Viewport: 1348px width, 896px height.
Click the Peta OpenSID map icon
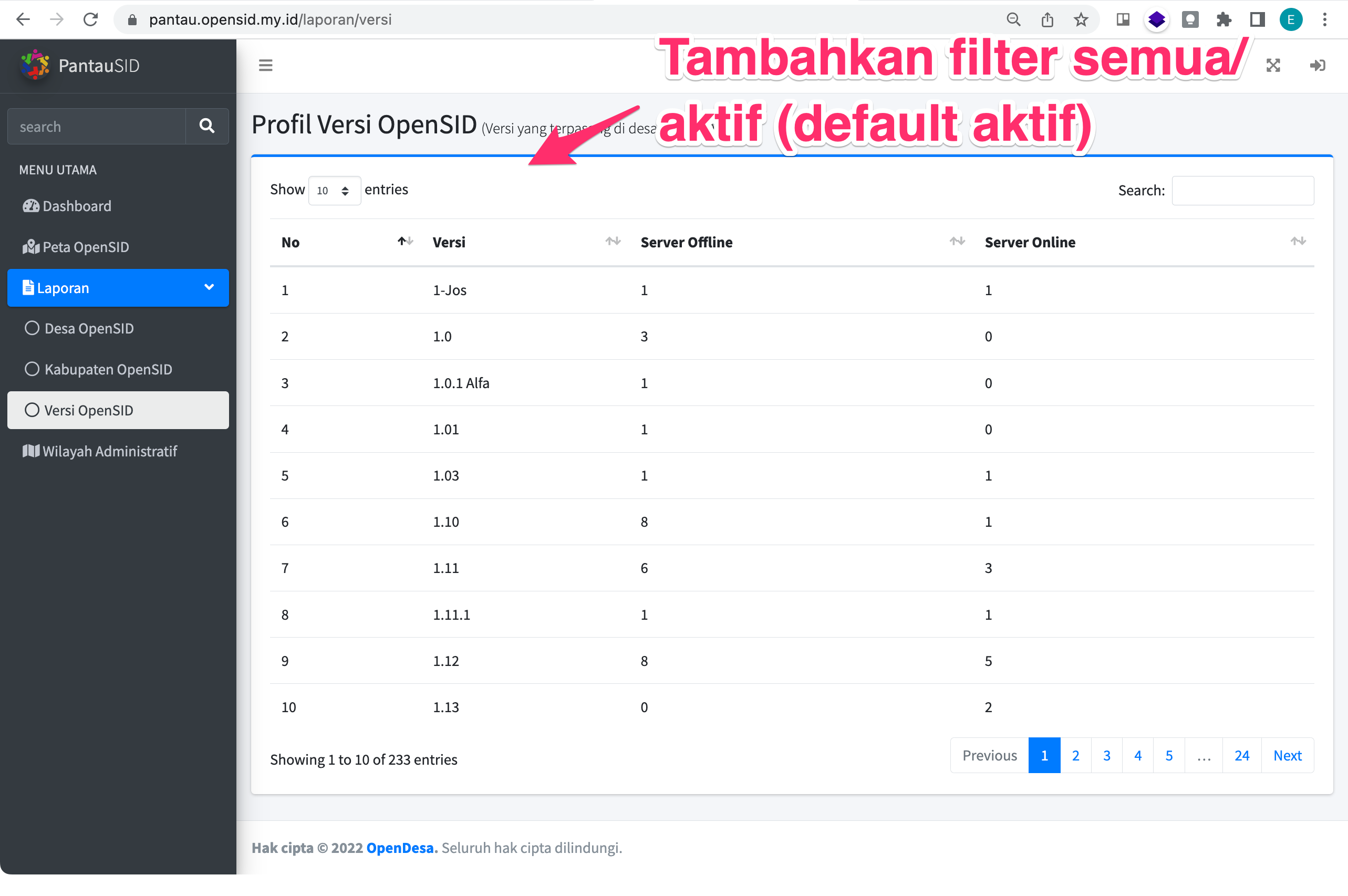tap(30, 247)
